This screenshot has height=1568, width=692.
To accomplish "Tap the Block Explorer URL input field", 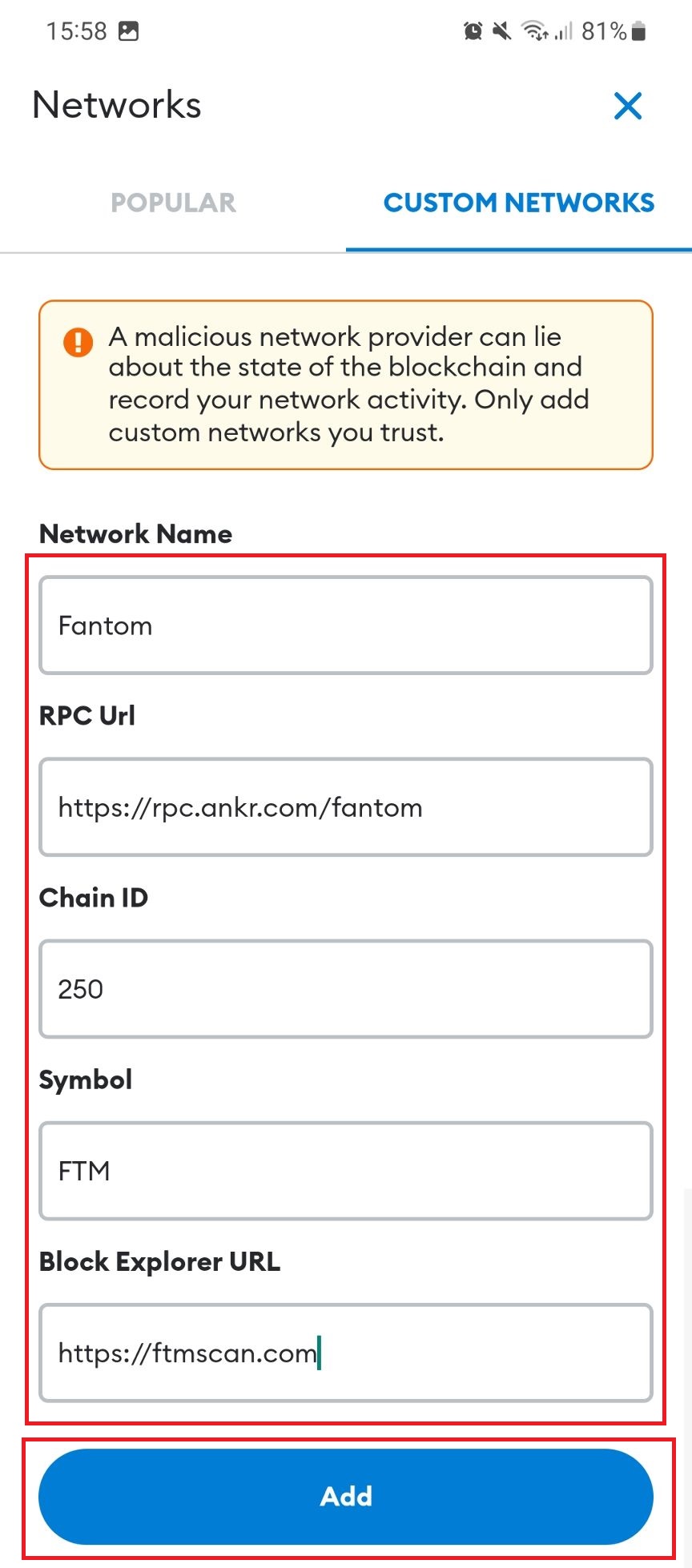I will (x=346, y=1353).
